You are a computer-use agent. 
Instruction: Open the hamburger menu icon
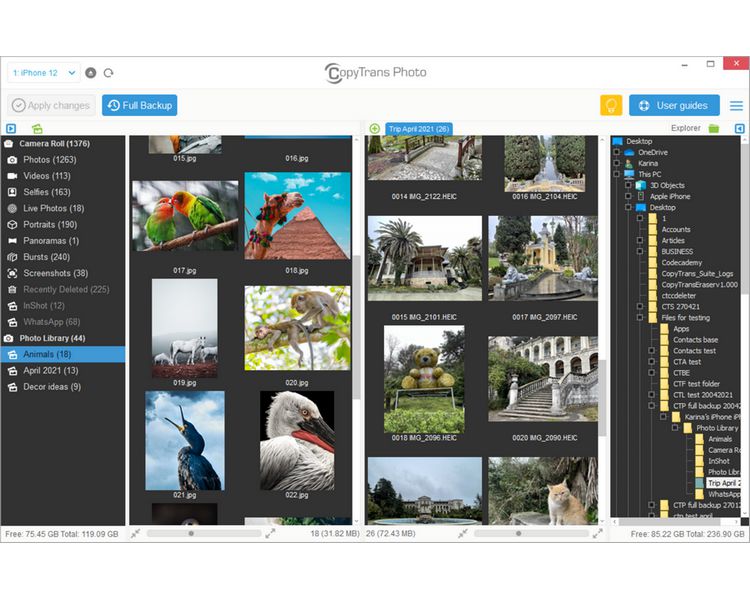[736, 106]
